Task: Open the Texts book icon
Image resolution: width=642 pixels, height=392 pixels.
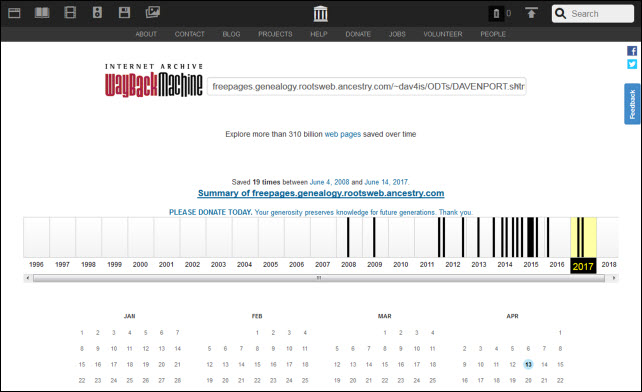Action: click(42, 13)
